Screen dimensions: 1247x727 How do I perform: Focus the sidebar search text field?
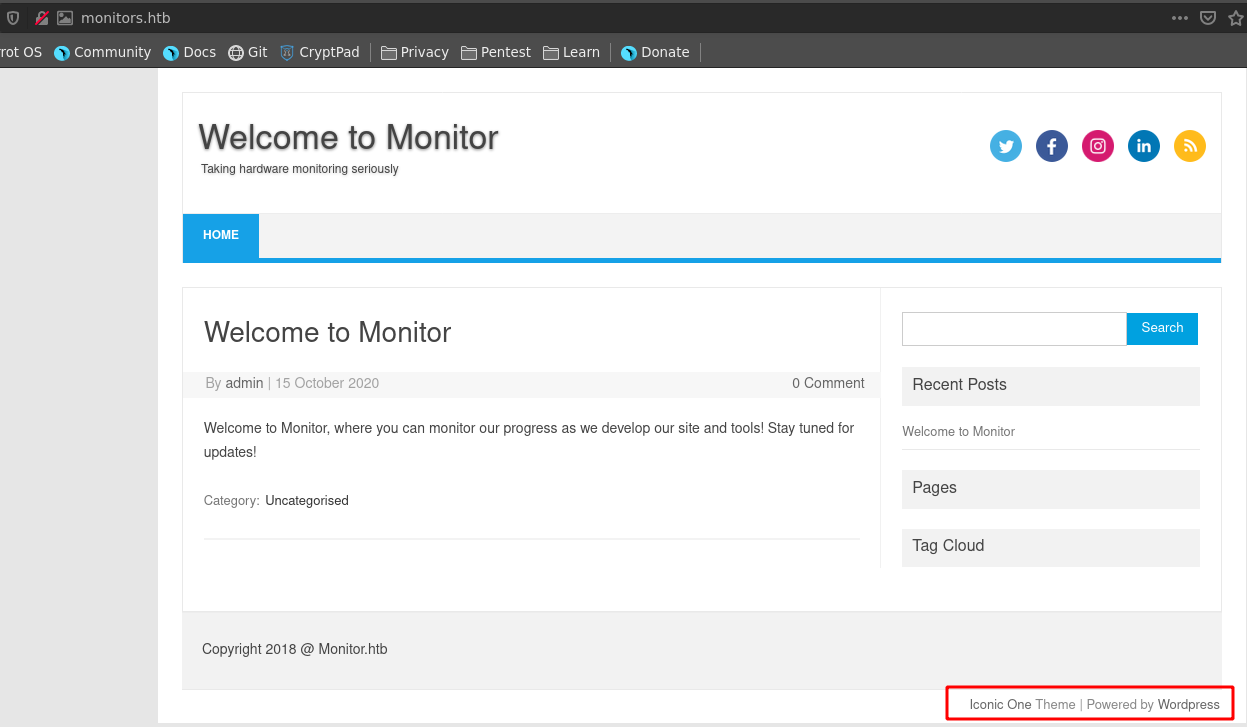pyautogui.click(x=1014, y=329)
